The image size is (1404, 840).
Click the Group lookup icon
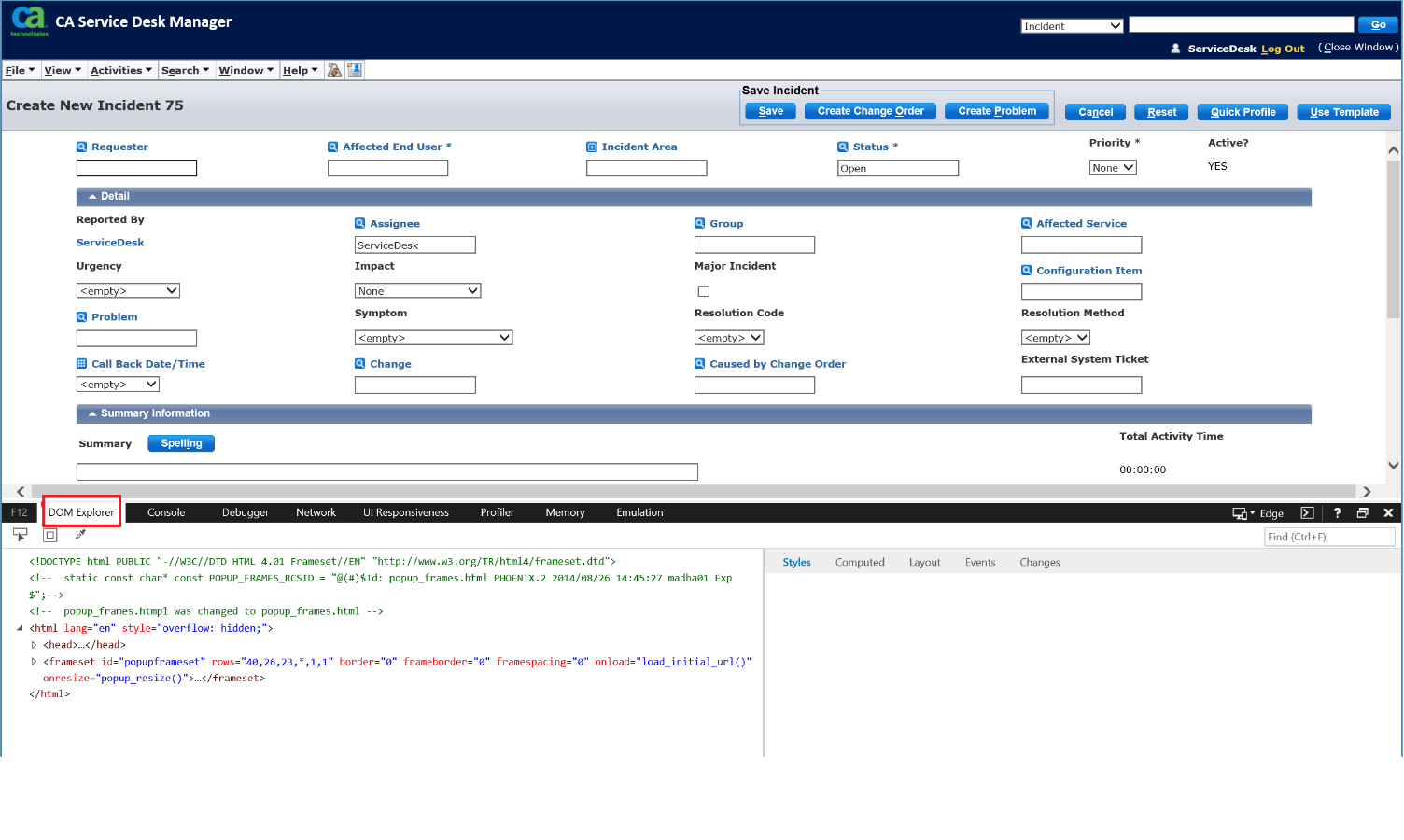pos(699,223)
